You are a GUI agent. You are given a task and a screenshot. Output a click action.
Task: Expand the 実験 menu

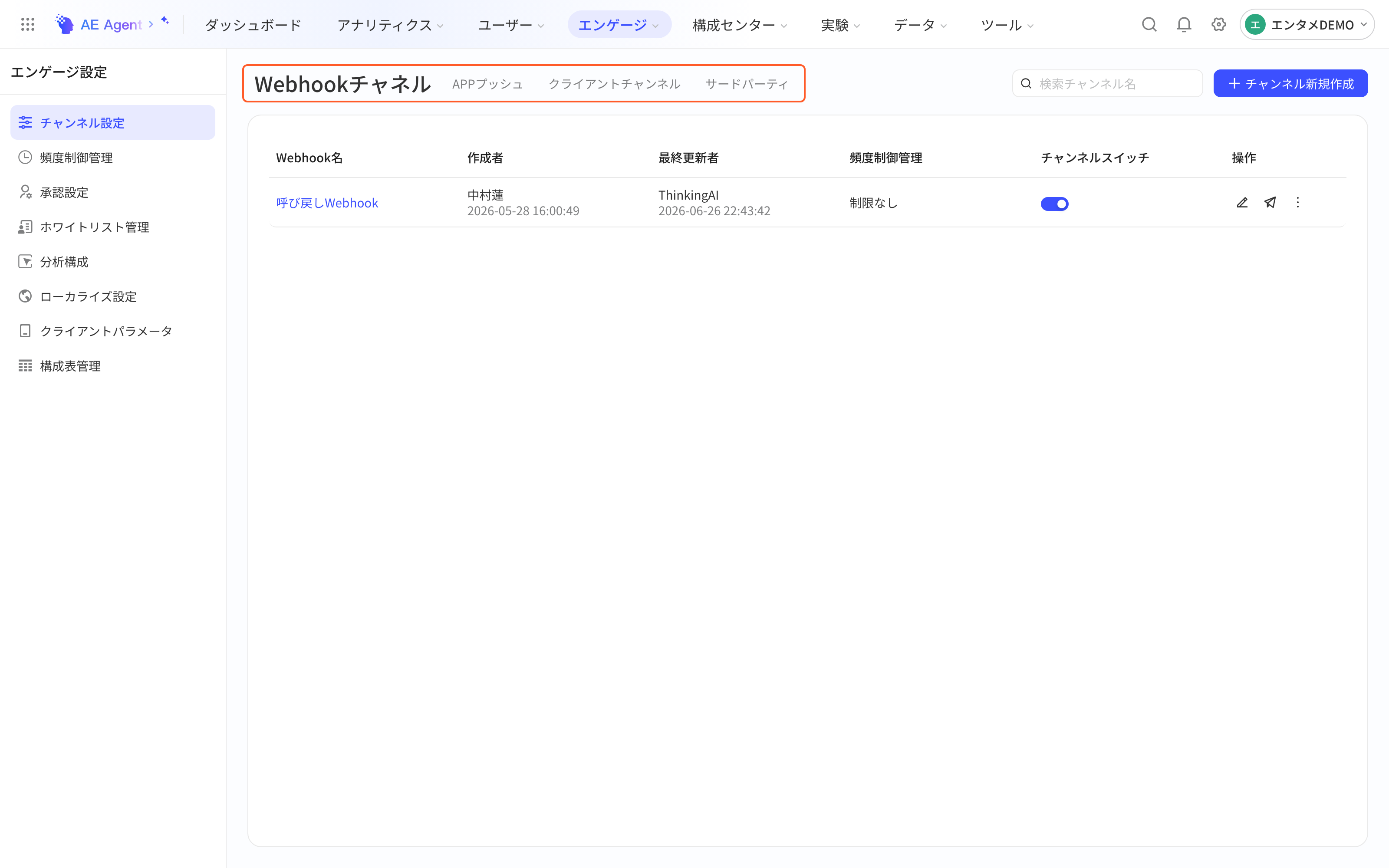[x=840, y=25]
